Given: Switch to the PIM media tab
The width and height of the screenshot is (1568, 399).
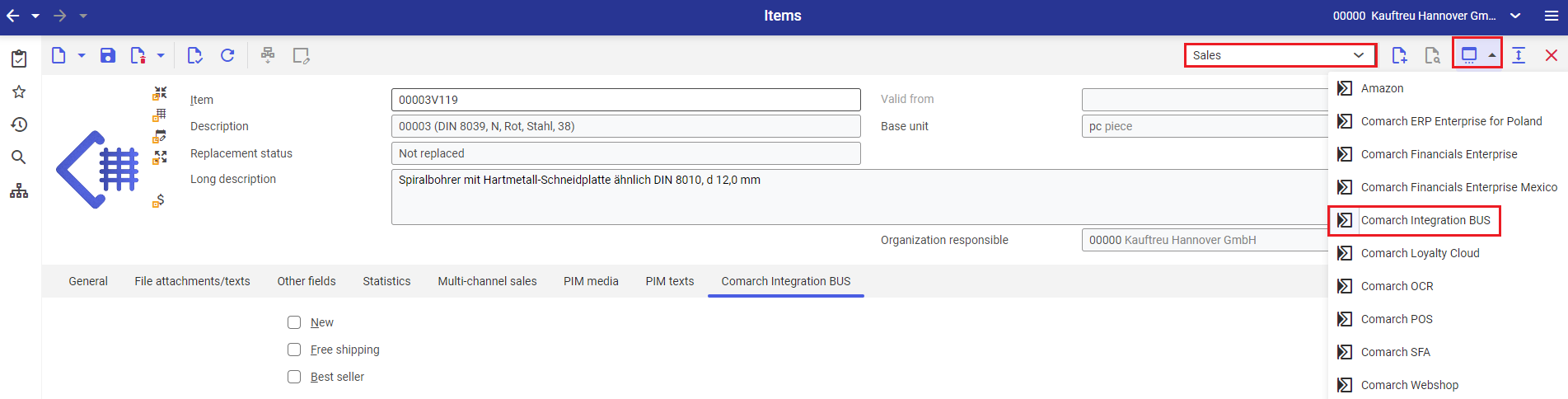Looking at the screenshot, I should tap(591, 281).
